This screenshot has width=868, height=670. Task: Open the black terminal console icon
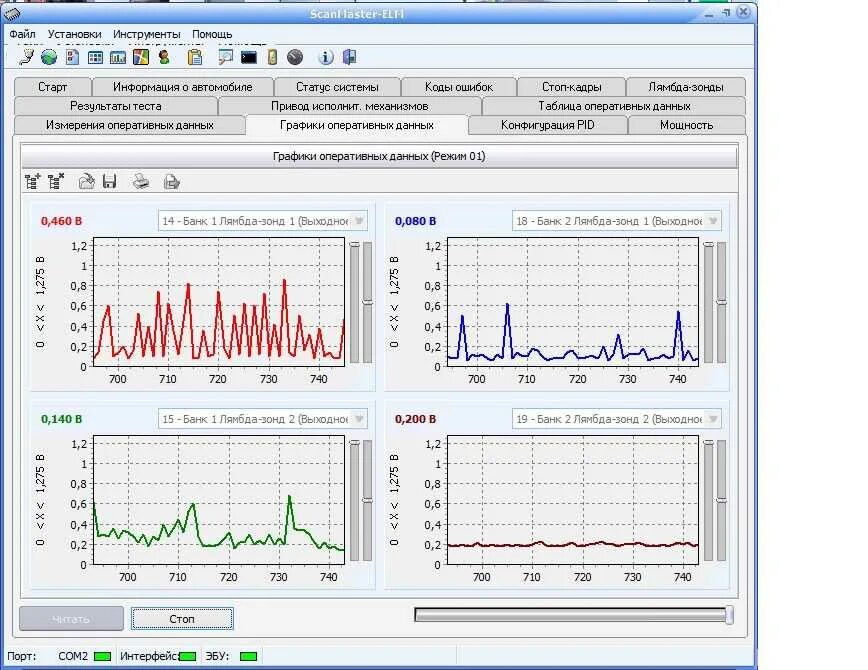pos(249,57)
